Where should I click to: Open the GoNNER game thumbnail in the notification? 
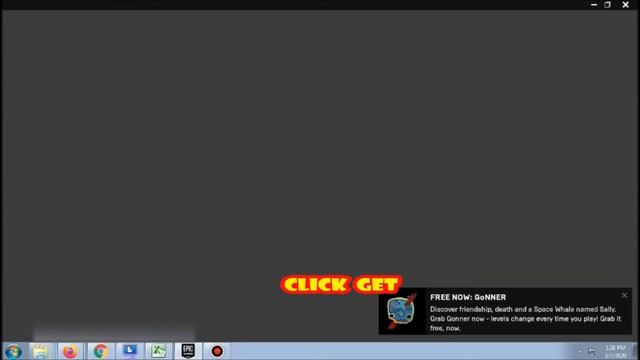(402, 311)
